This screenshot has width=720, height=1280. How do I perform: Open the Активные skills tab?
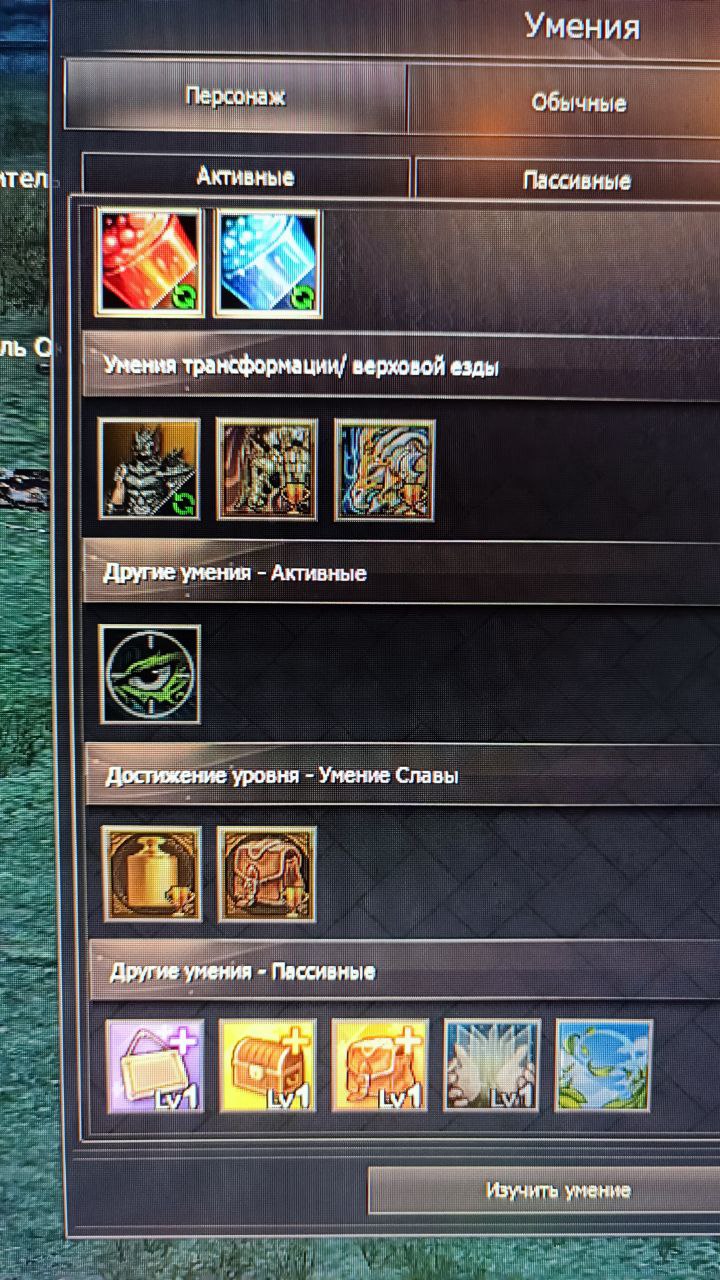point(246,176)
